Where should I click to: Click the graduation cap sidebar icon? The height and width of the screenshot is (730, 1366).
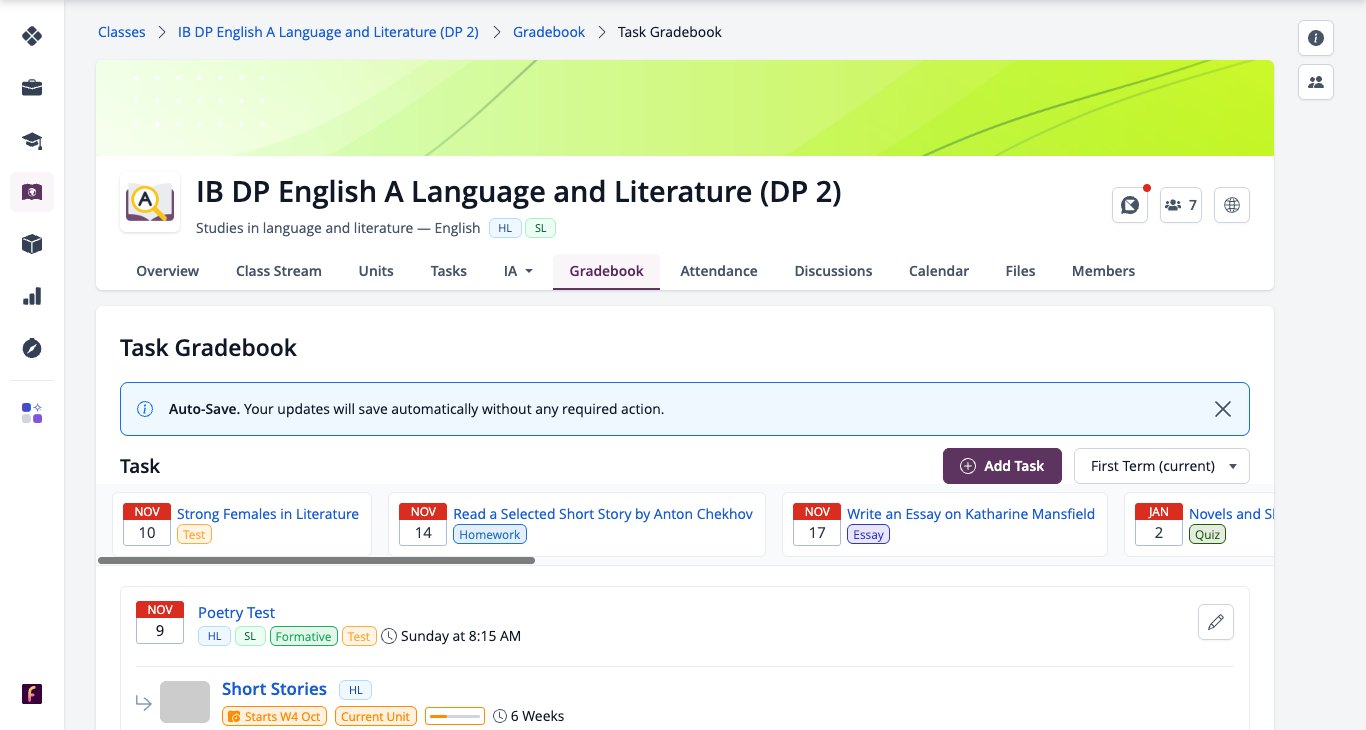click(32, 140)
